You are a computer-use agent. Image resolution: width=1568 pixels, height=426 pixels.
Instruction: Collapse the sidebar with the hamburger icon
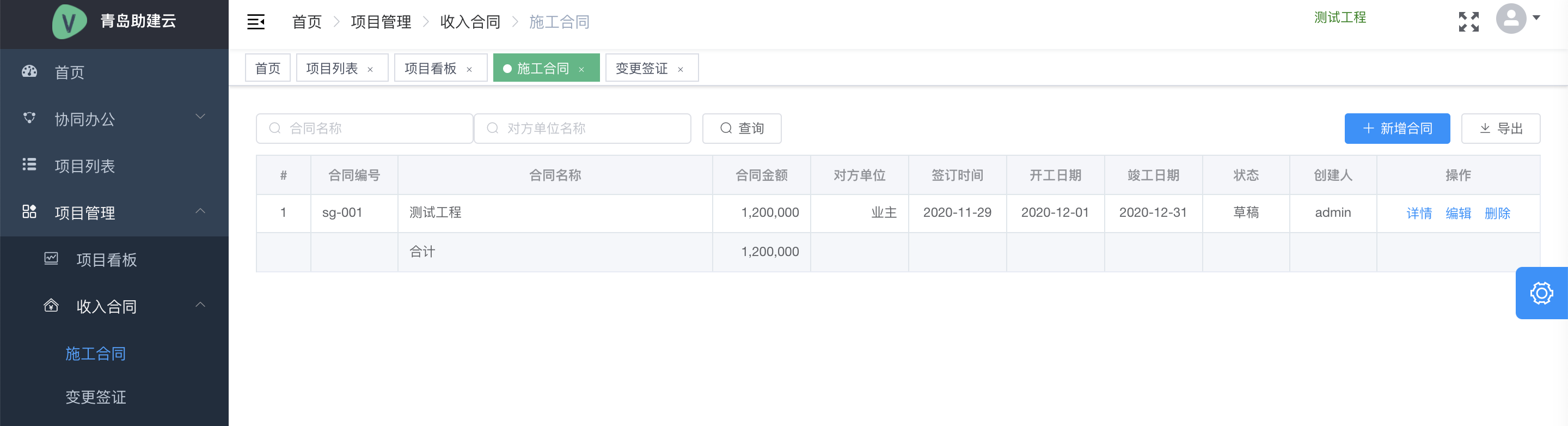coord(256,22)
